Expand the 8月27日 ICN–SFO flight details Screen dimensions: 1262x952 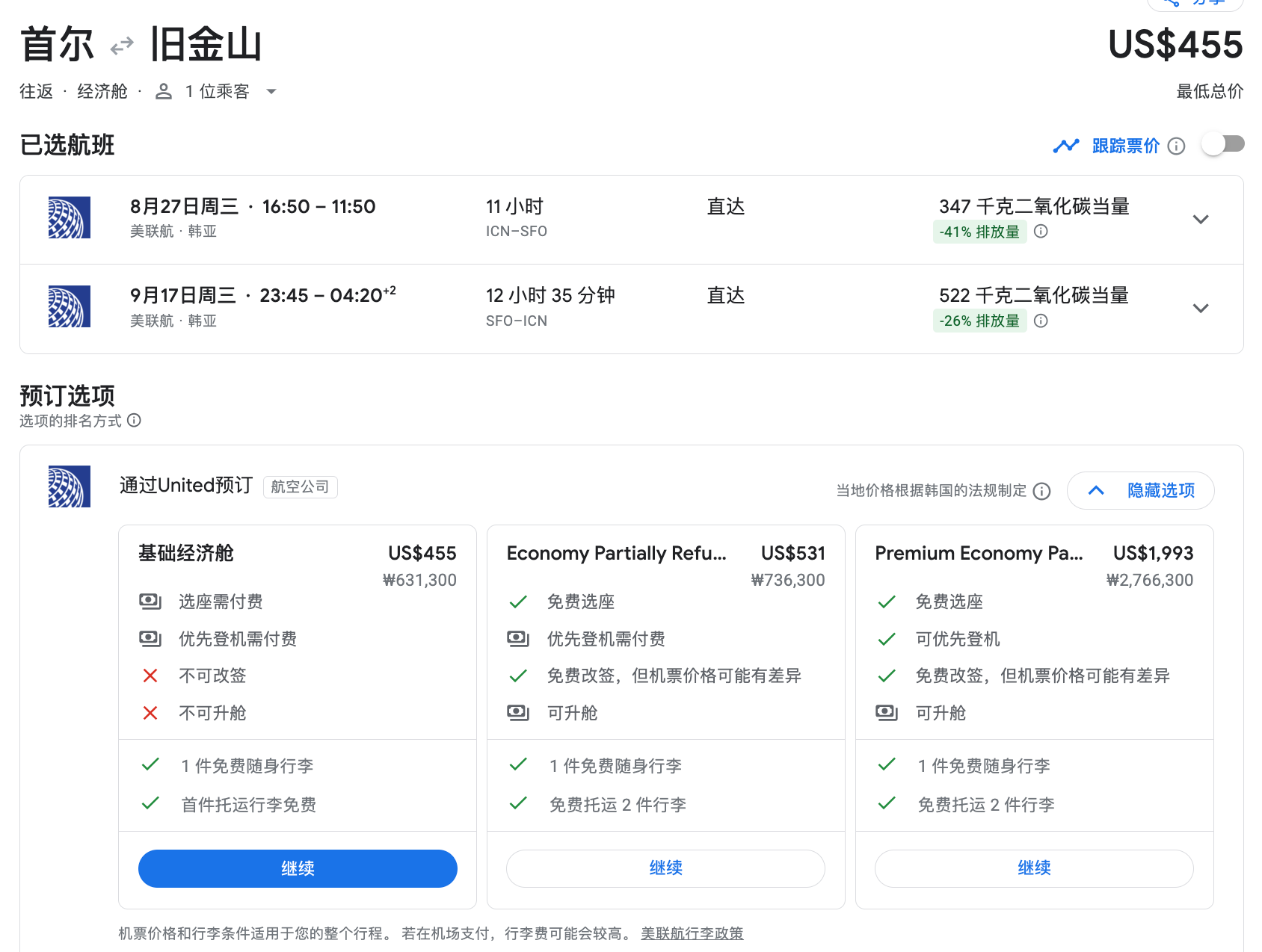[x=1201, y=220]
